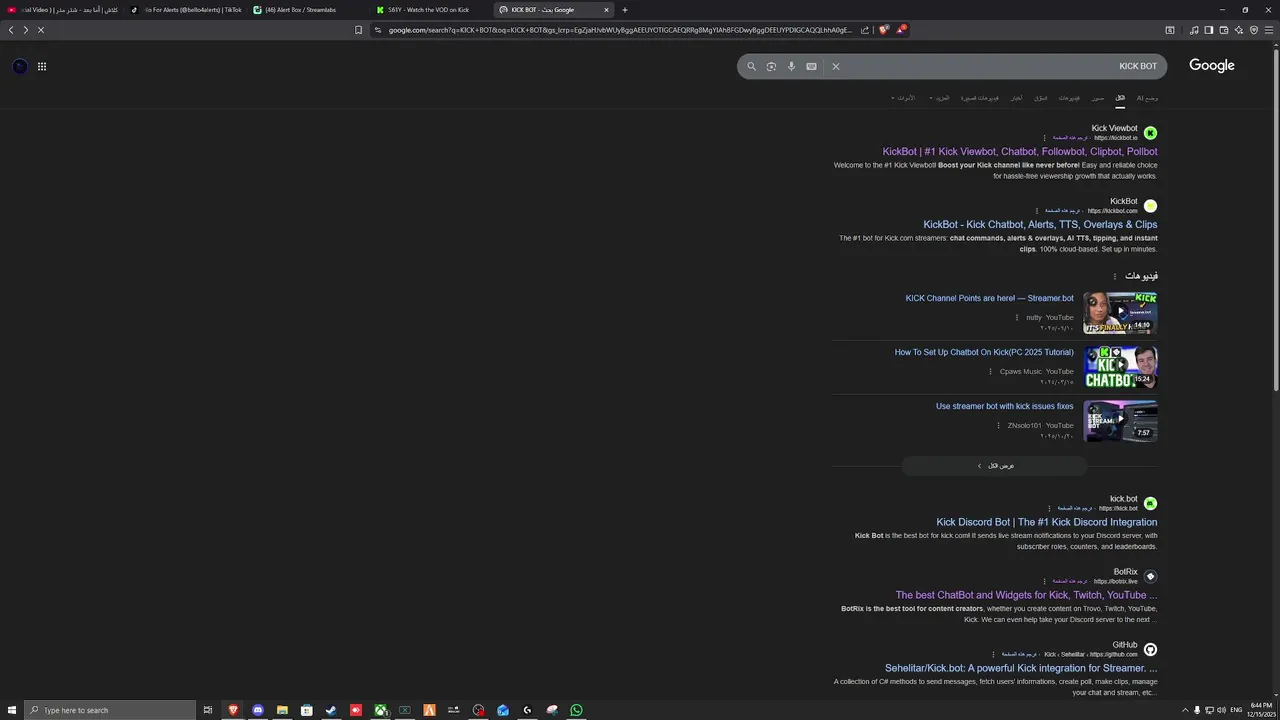
Task: Open BotRix best ChatBot and Widgets result
Action: [1026, 595]
